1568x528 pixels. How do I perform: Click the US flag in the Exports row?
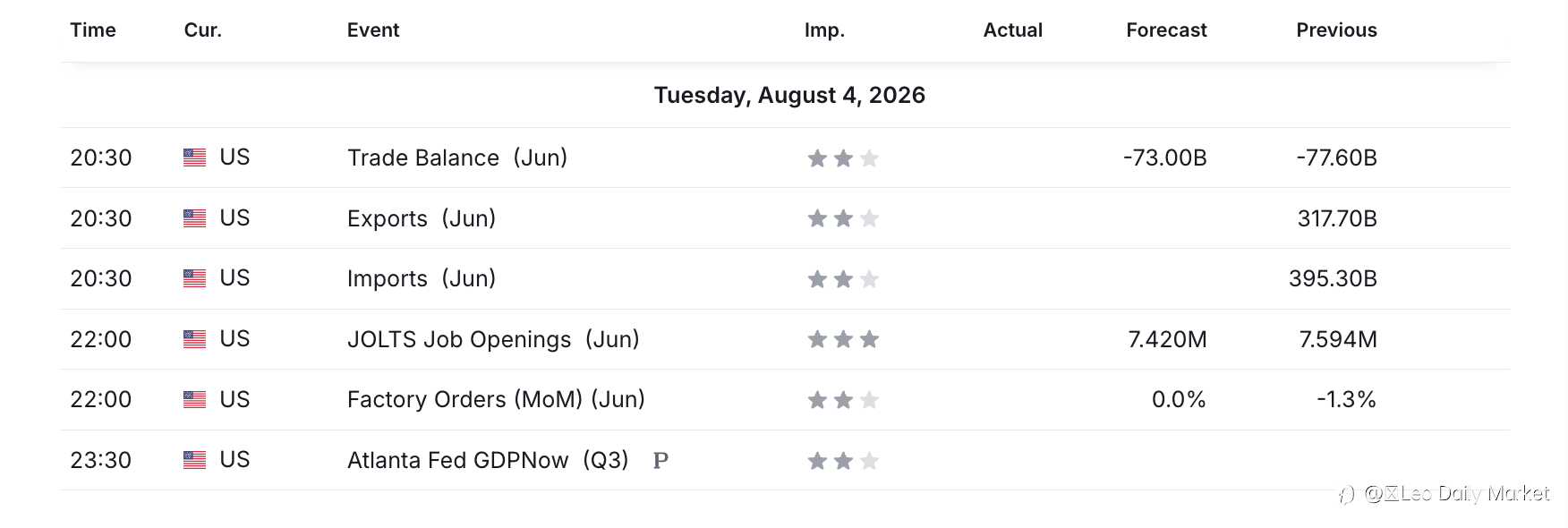(x=194, y=218)
